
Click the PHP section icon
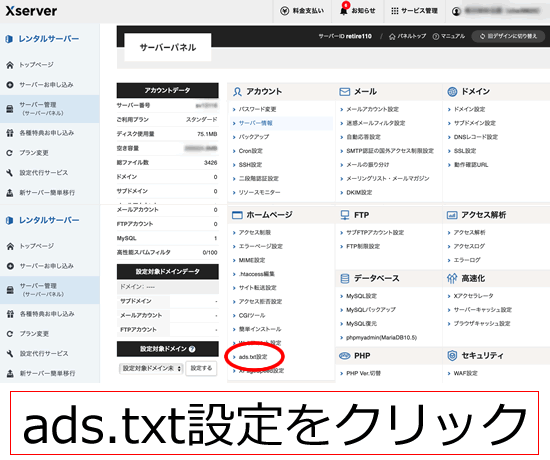tap(344, 356)
